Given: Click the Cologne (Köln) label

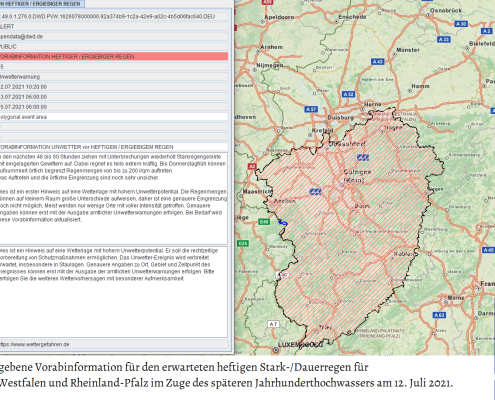Looking at the screenshot, I should (357, 176).
